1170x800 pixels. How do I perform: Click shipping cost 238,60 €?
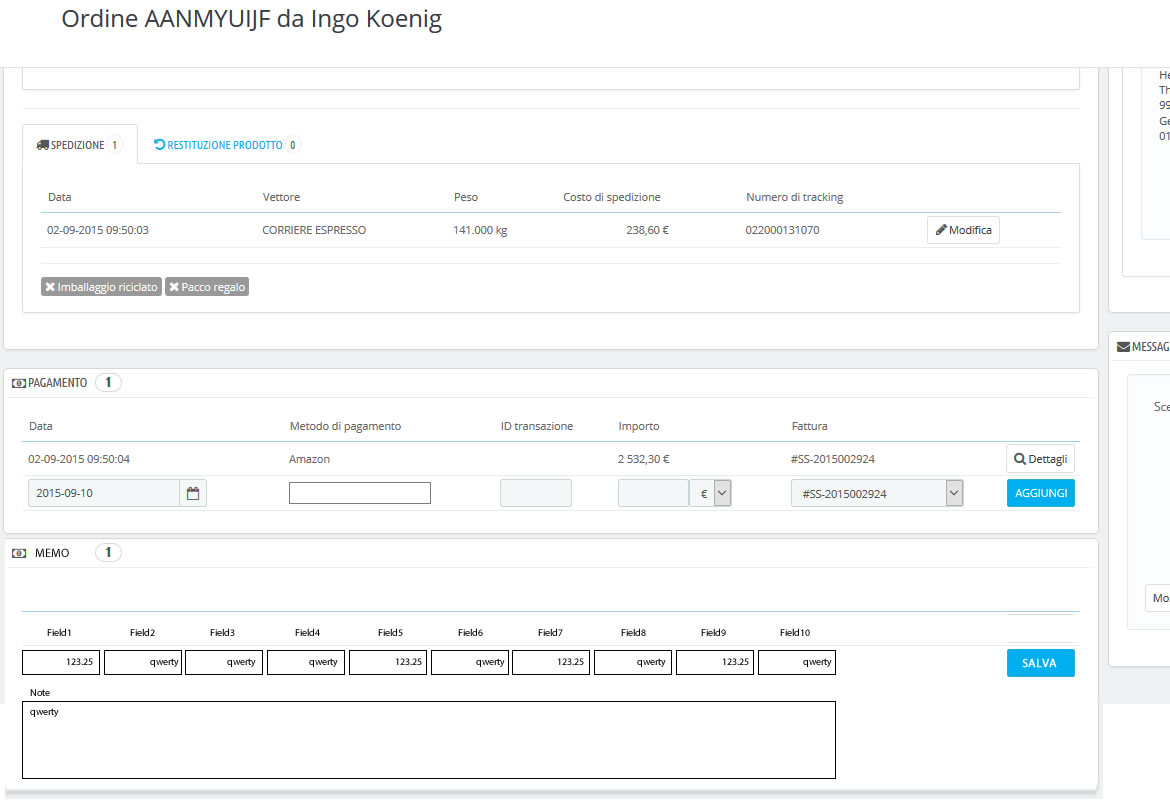pos(648,230)
